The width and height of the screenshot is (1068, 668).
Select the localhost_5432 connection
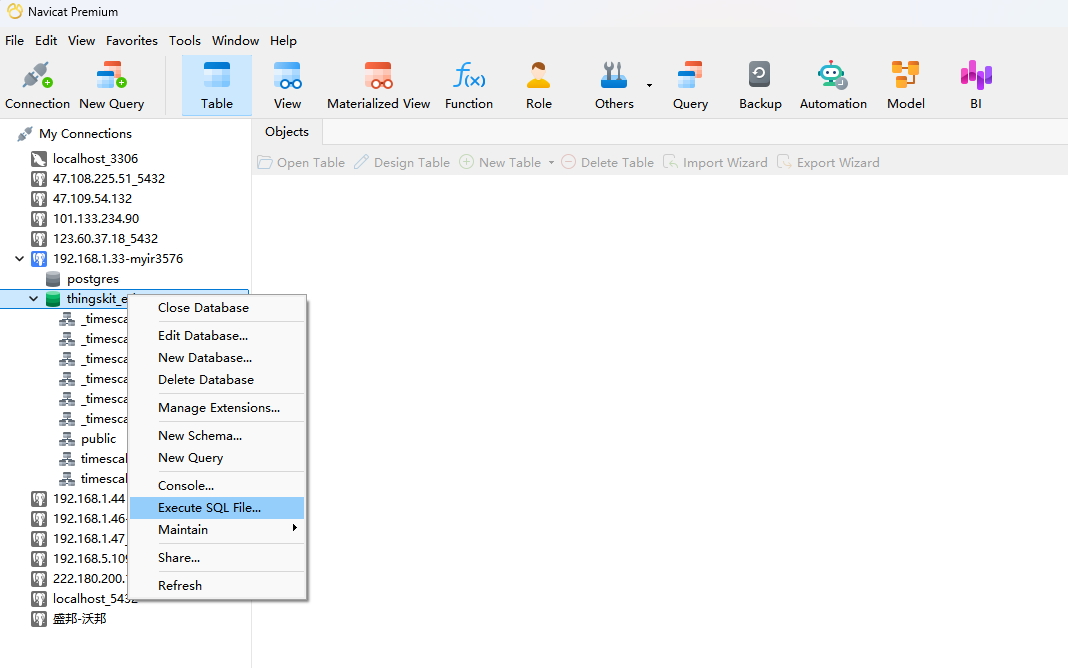(90, 599)
